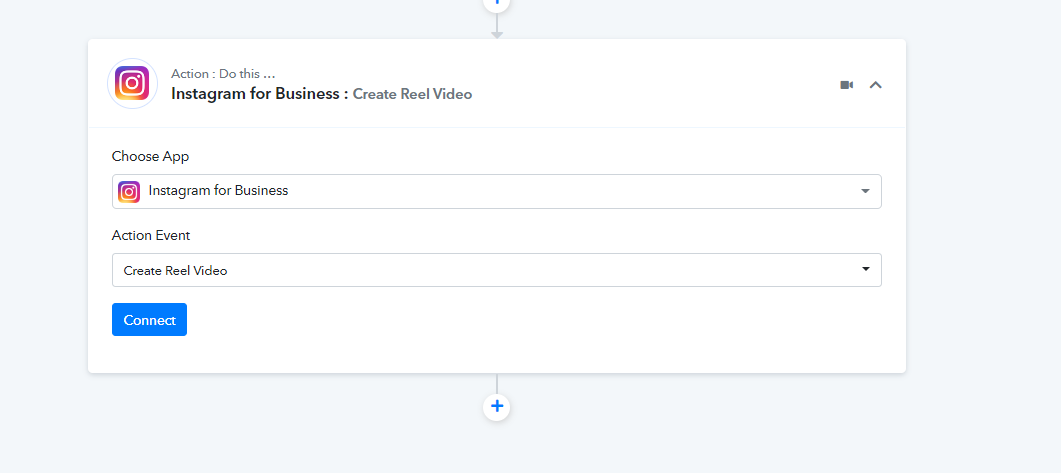Viewport: 1061px width, 473px height.
Task: Click the 'Instagram for Business' text in Choose App field
Action: pyautogui.click(x=218, y=191)
